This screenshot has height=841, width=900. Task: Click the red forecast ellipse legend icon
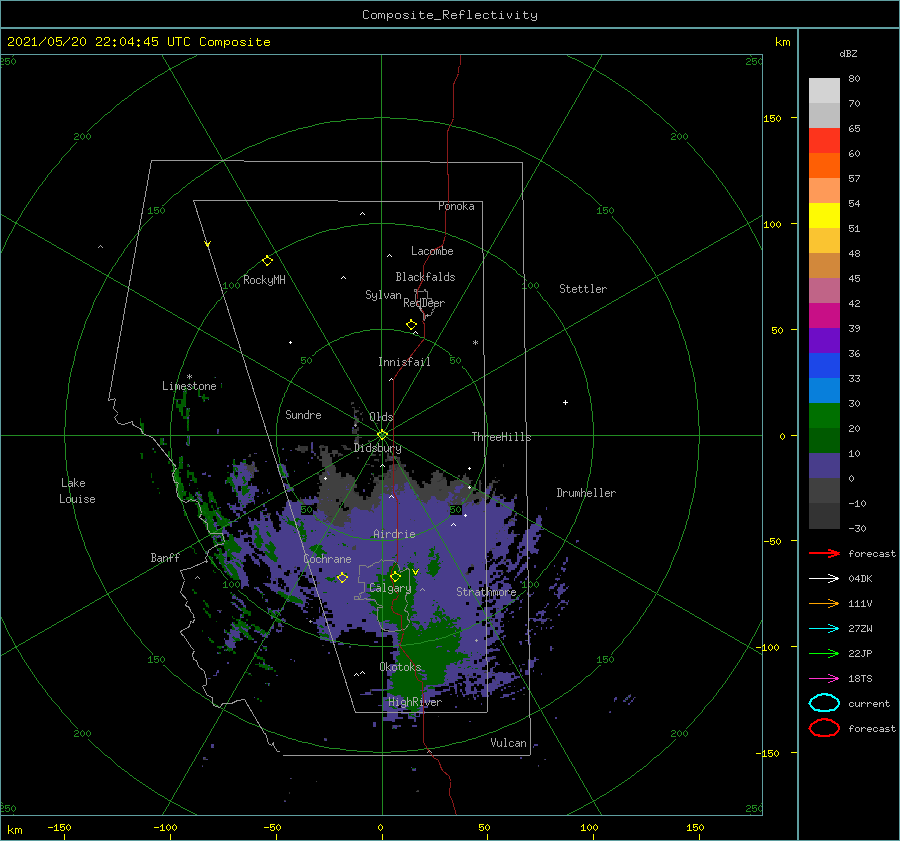[824, 728]
